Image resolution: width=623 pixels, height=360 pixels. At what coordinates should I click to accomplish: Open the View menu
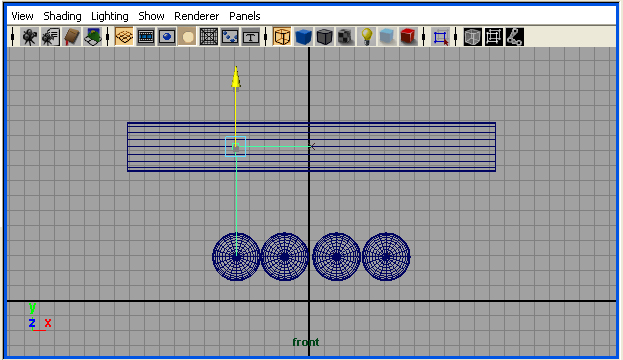[x=22, y=16]
